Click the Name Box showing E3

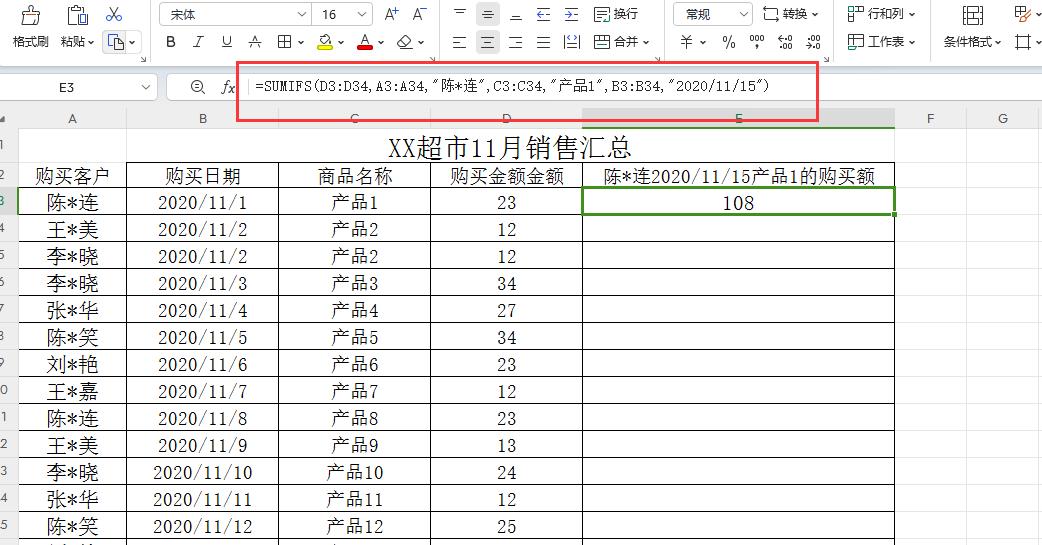pyautogui.click(x=66, y=87)
